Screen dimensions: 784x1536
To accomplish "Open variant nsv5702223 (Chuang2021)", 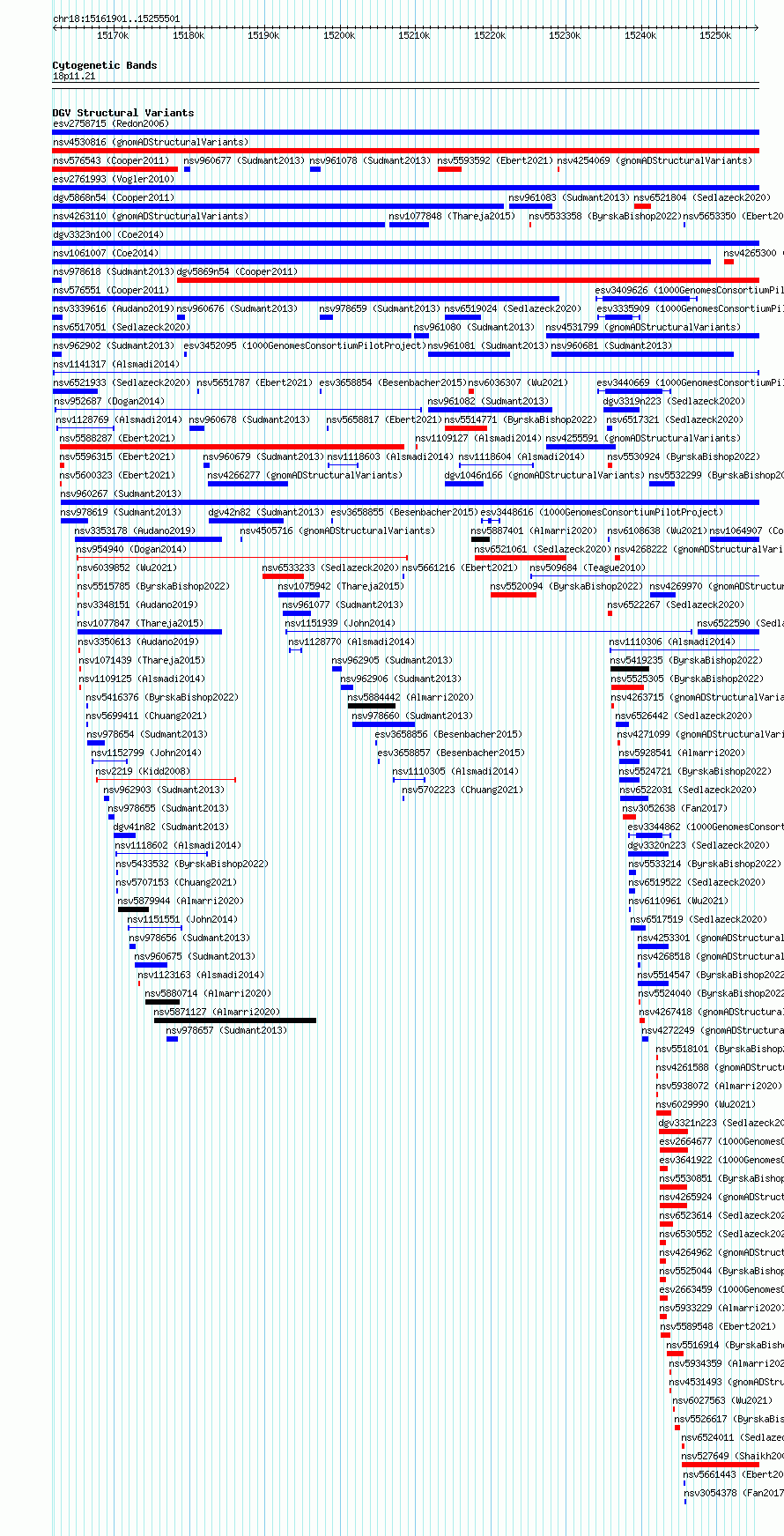I will click(x=462, y=790).
